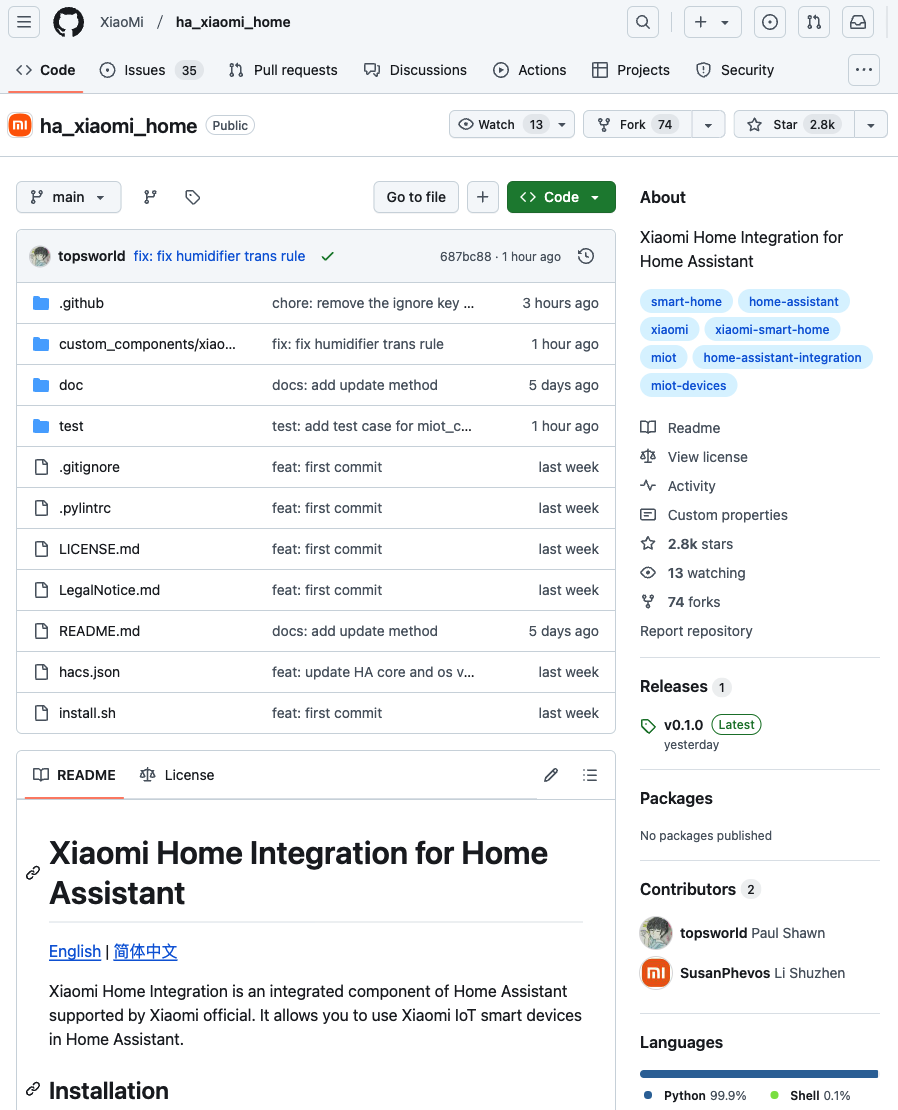898x1110 pixels.
Task: Expand the main branch selector
Action: point(68,197)
